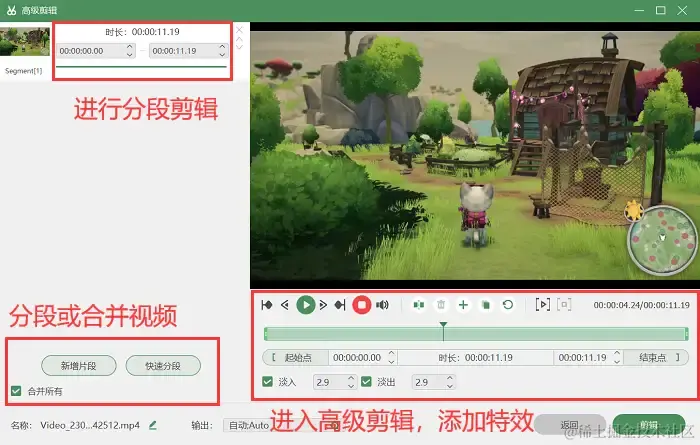The image size is (700, 445).
Task: Remove Segment[1] with the X icon
Action: click(x=239, y=30)
